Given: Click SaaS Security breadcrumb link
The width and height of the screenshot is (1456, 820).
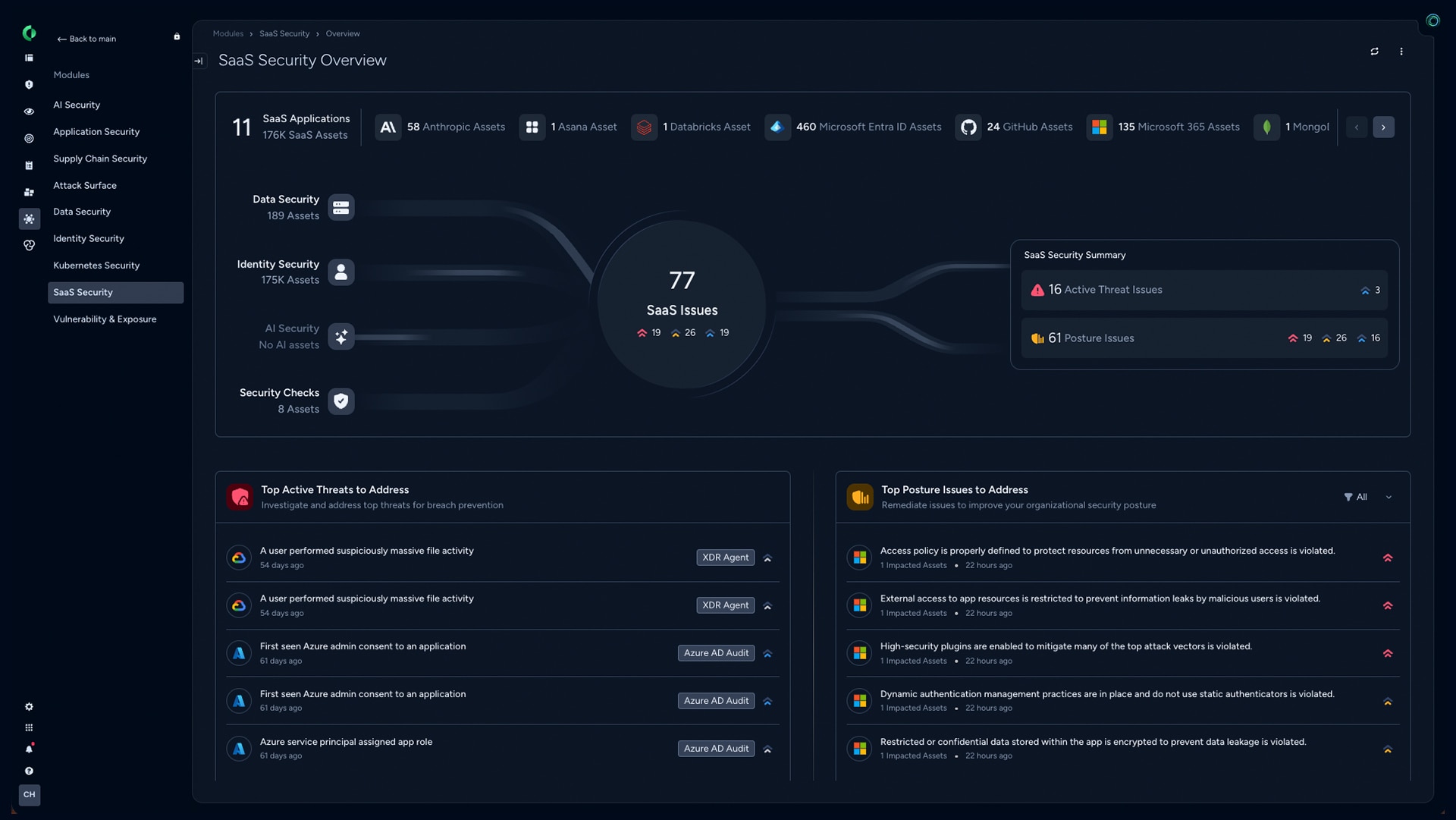Looking at the screenshot, I should 284,34.
